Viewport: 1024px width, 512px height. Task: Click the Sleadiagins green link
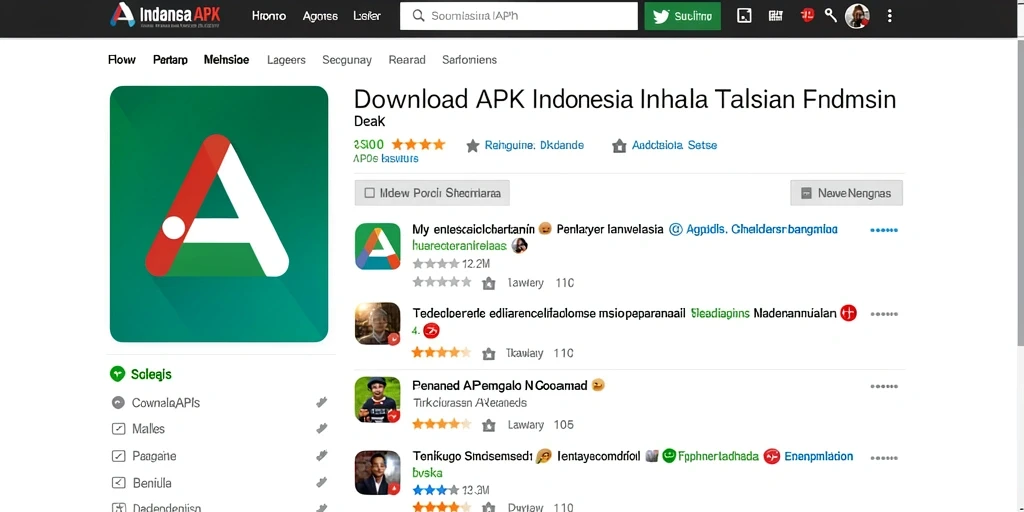click(x=720, y=313)
